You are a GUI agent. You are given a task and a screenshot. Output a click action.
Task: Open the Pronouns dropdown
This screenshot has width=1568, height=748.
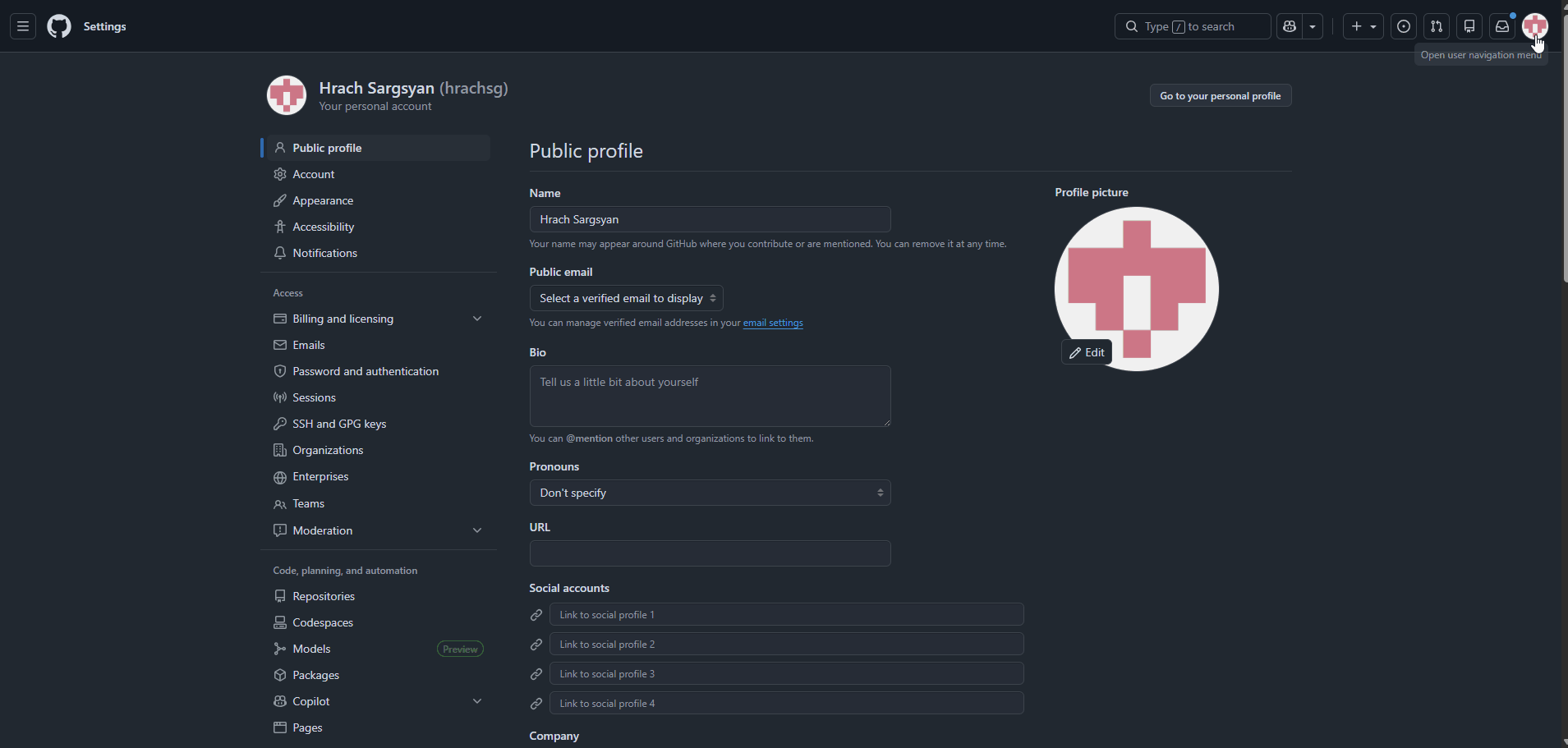pos(710,492)
